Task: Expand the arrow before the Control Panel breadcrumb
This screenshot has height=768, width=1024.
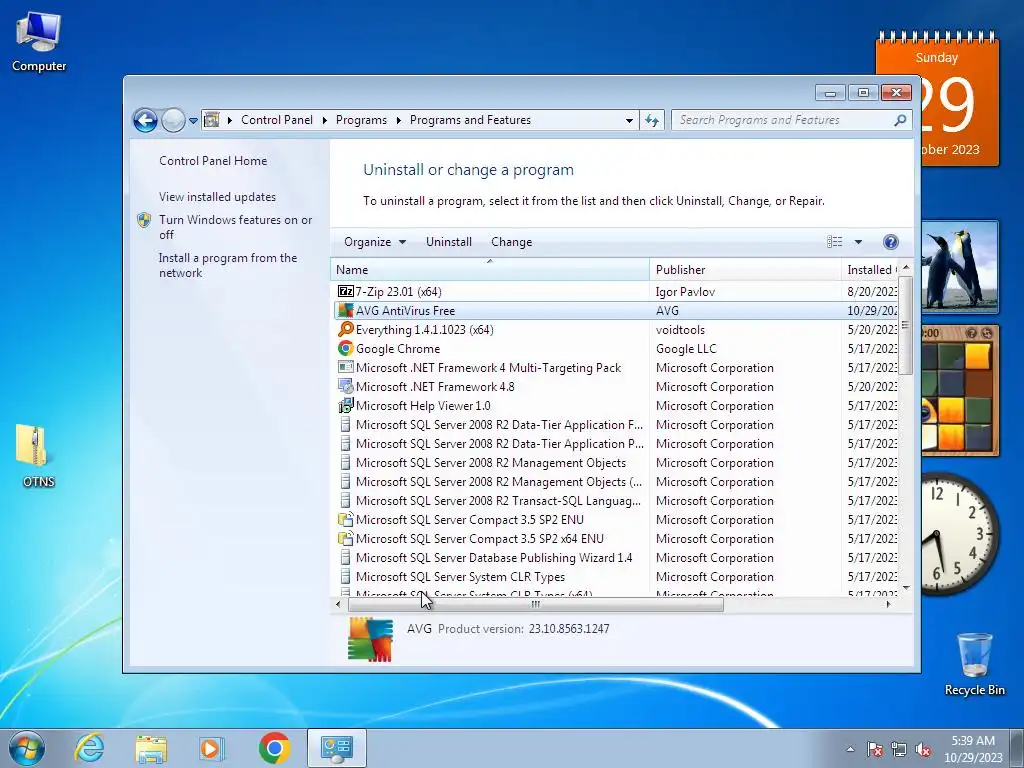Action: (230, 120)
